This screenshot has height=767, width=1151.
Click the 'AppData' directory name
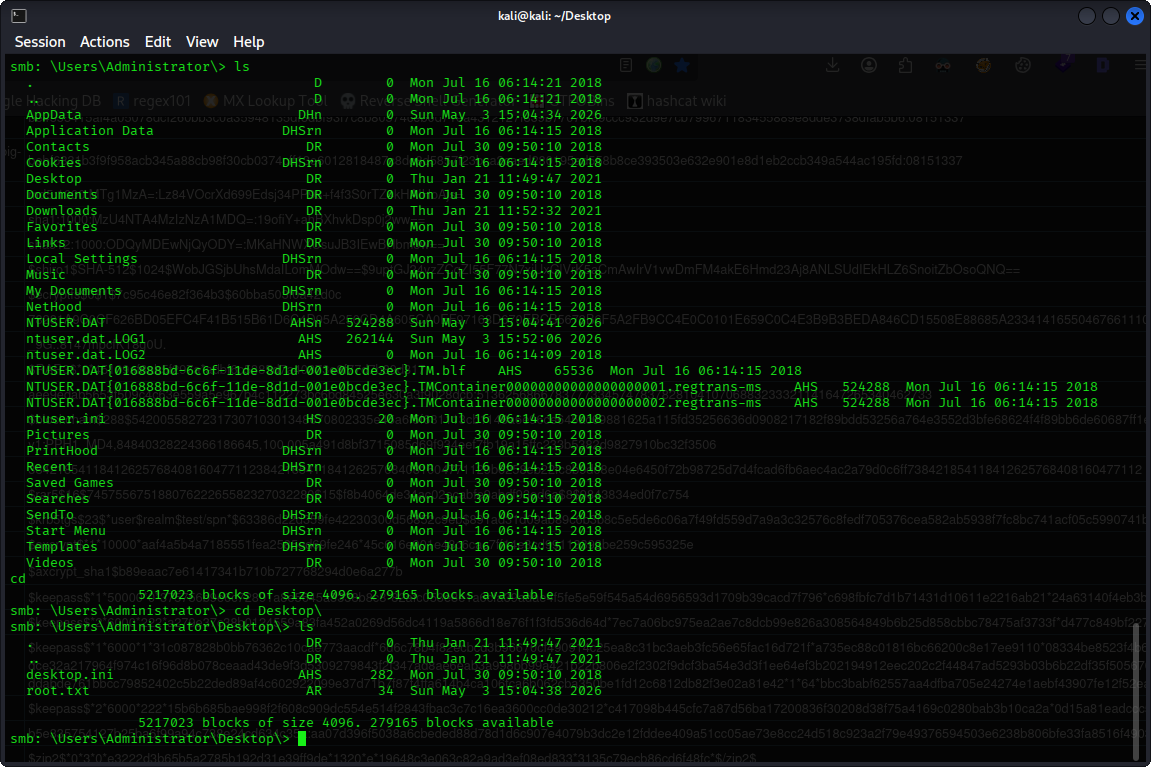pyautogui.click(x=54, y=114)
